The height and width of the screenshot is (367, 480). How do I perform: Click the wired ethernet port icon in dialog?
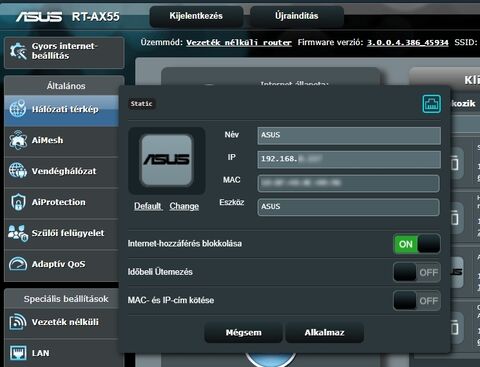(x=432, y=104)
